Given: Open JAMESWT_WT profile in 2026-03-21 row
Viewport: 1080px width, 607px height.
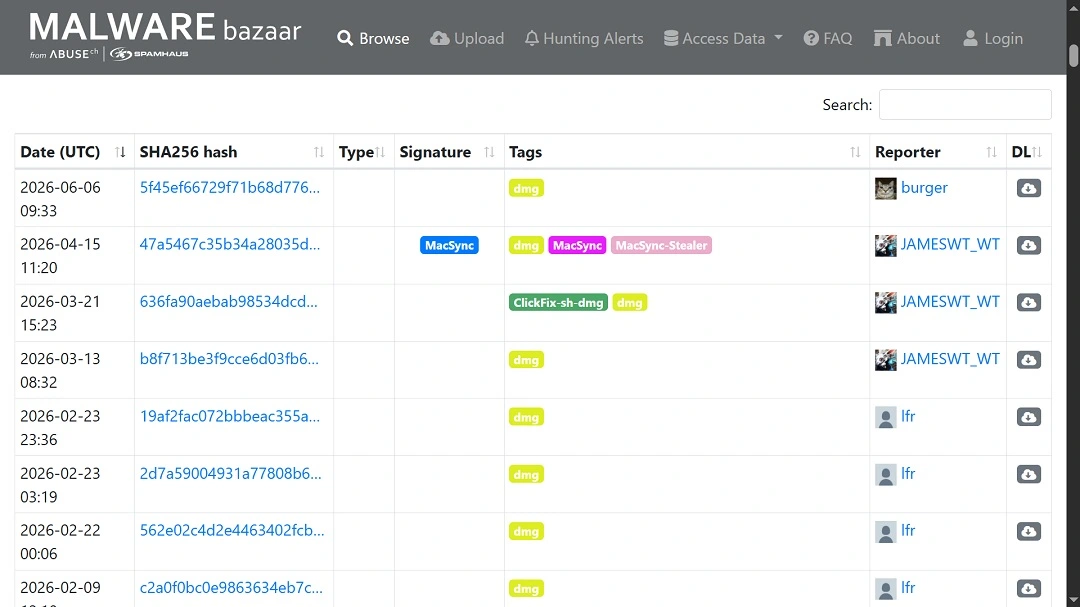Looking at the screenshot, I should pos(950,302).
